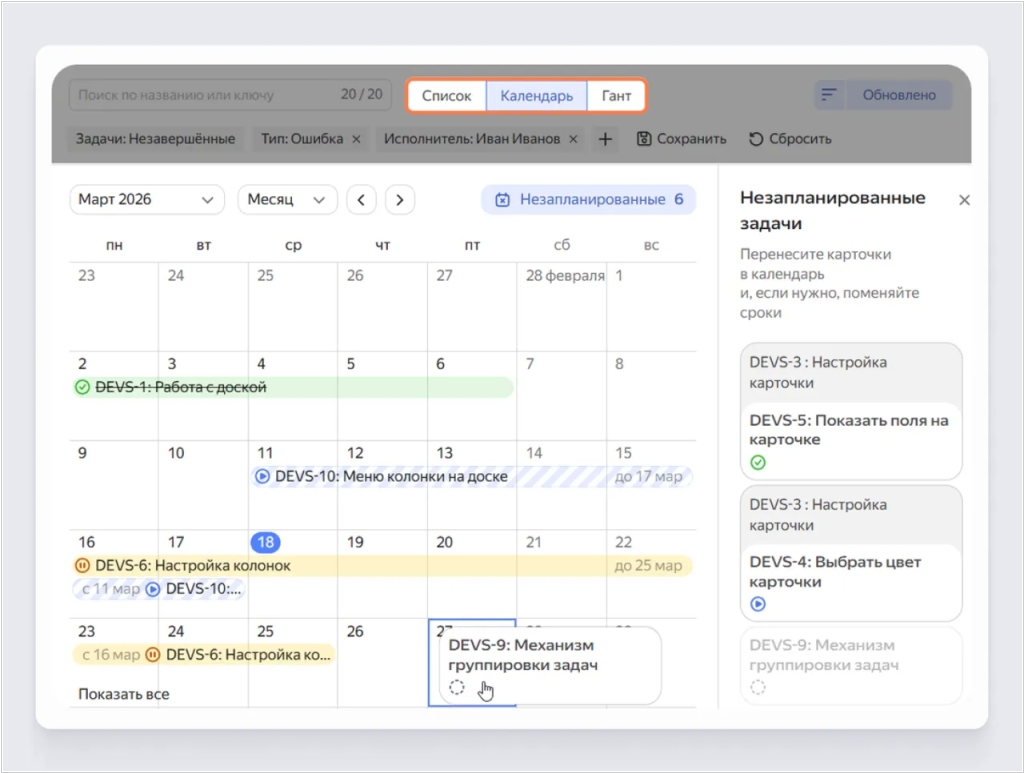Click the Сохранить button

[681, 139]
